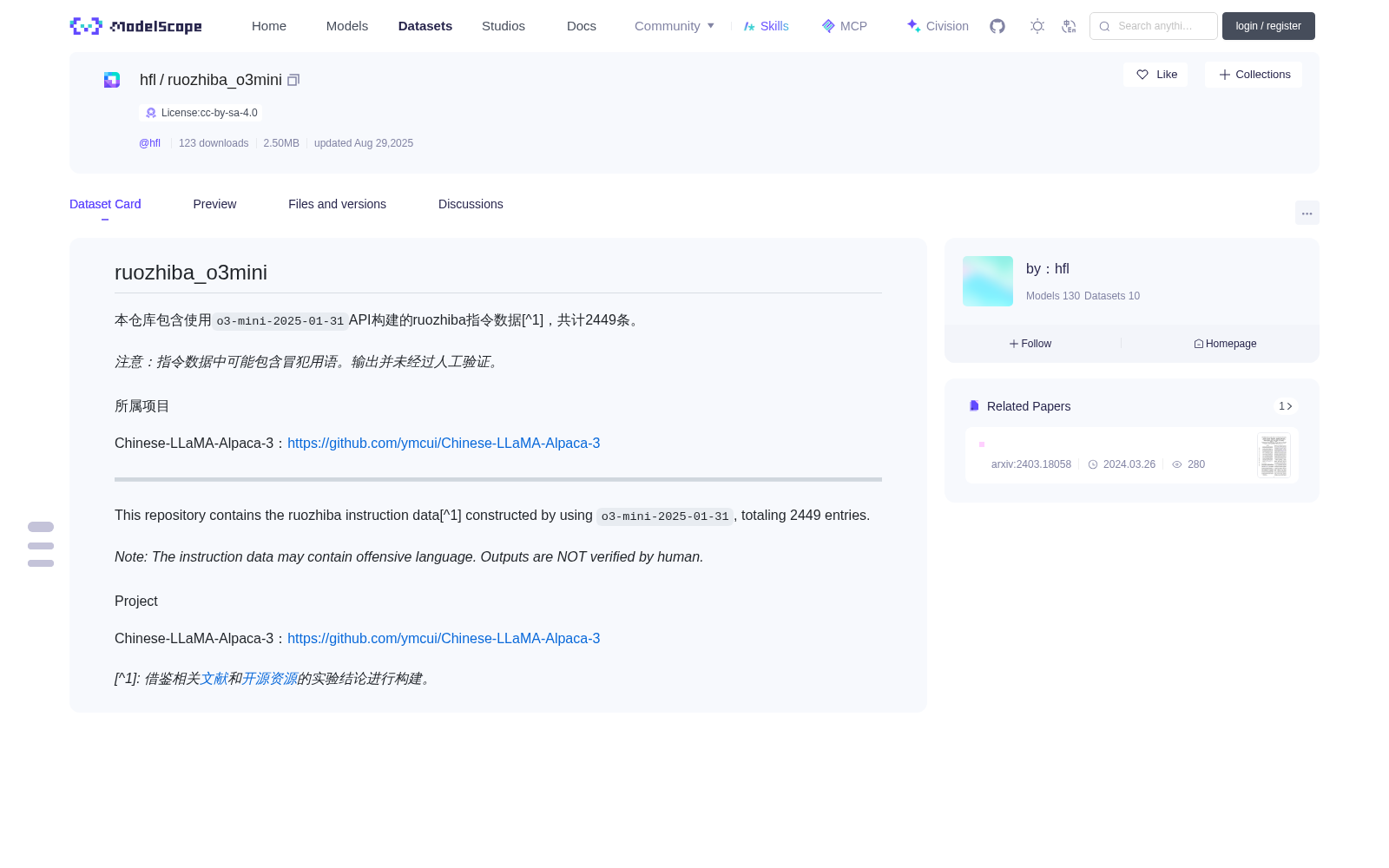
Task: Go to the Home nav item
Action: [x=269, y=26]
